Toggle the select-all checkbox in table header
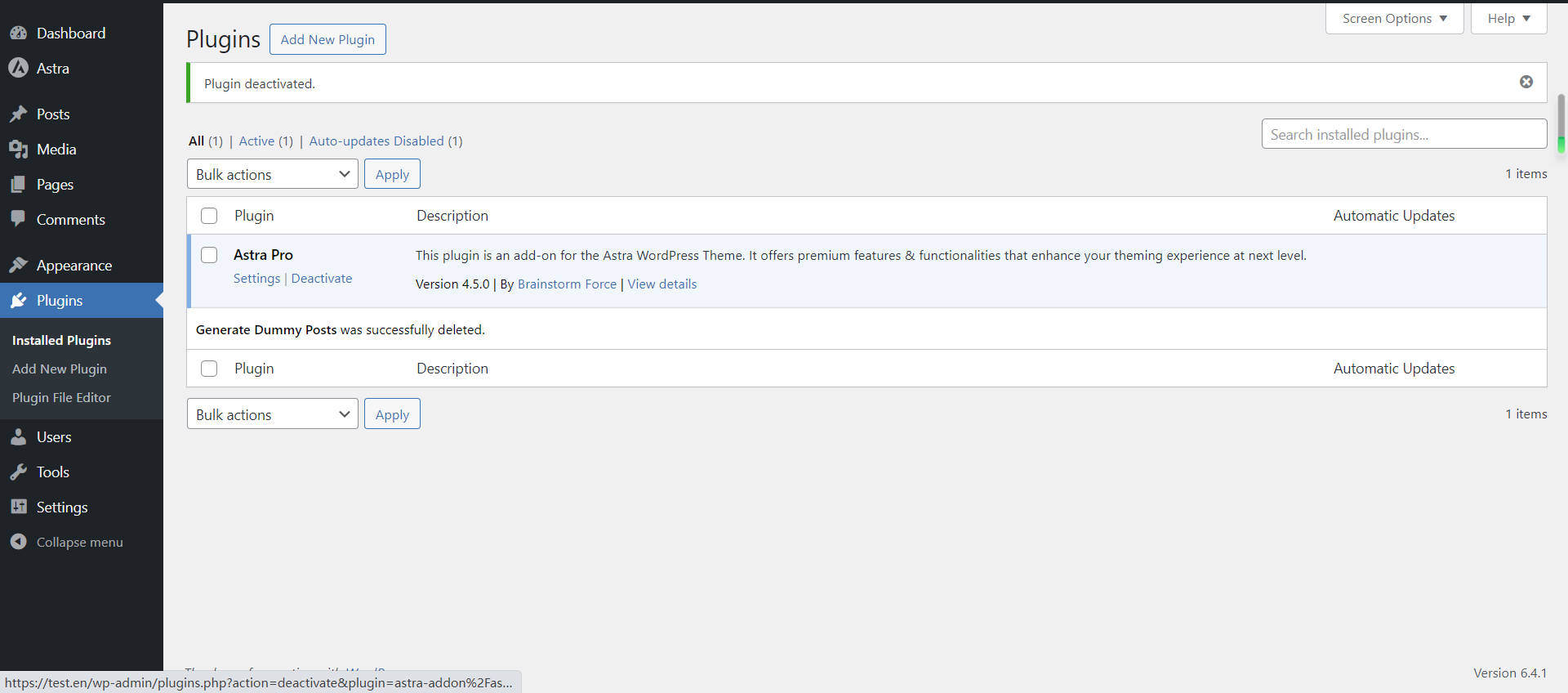Screen dimensions: 1568x693 pos(209,216)
